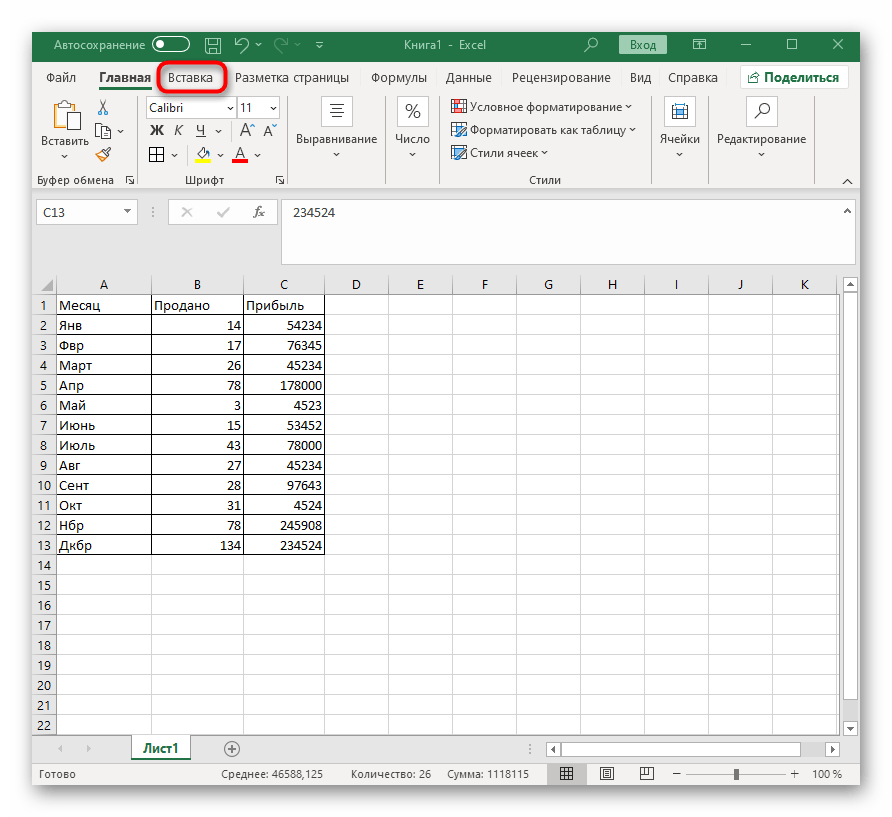Switch to Page Layout view in the status bar

[x=607, y=774]
